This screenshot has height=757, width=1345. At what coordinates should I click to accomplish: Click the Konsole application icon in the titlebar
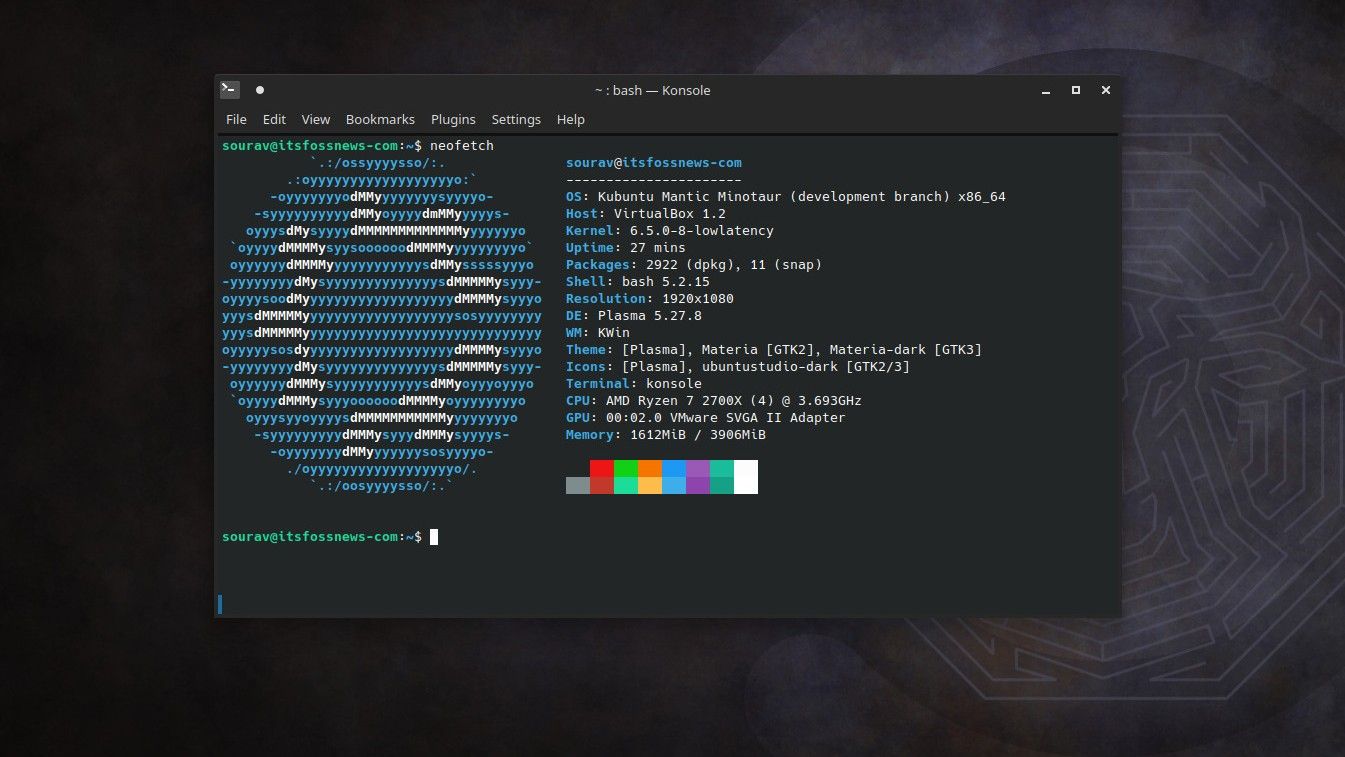(229, 90)
